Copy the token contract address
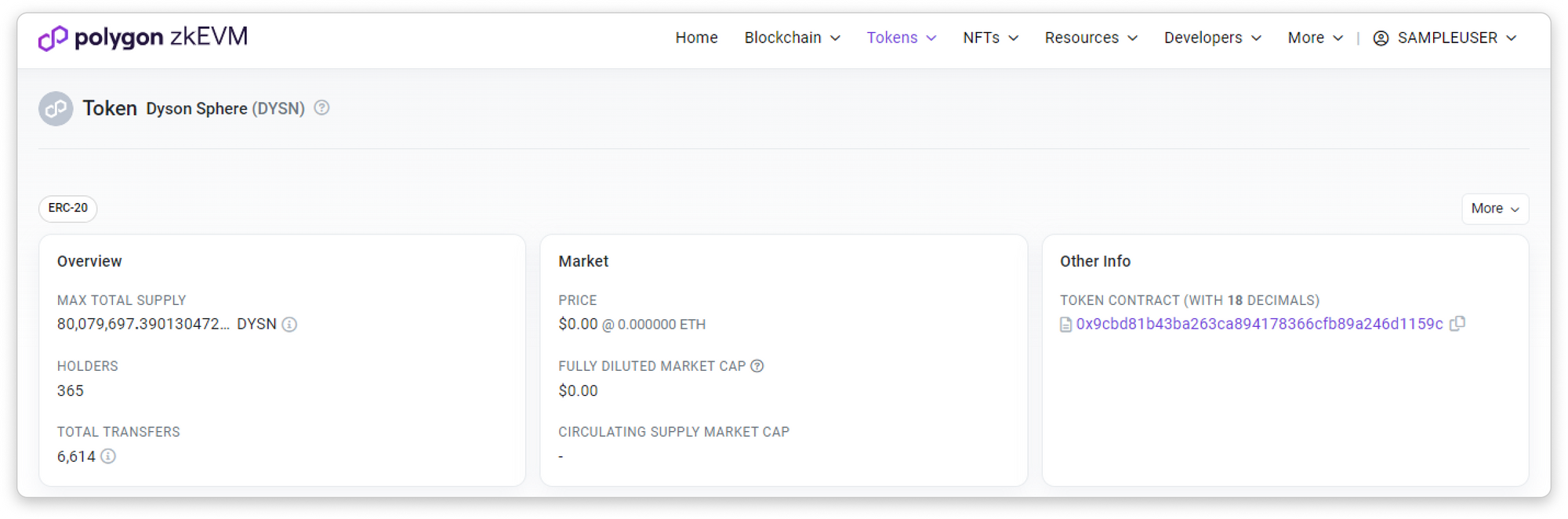 coord(1457,324)
